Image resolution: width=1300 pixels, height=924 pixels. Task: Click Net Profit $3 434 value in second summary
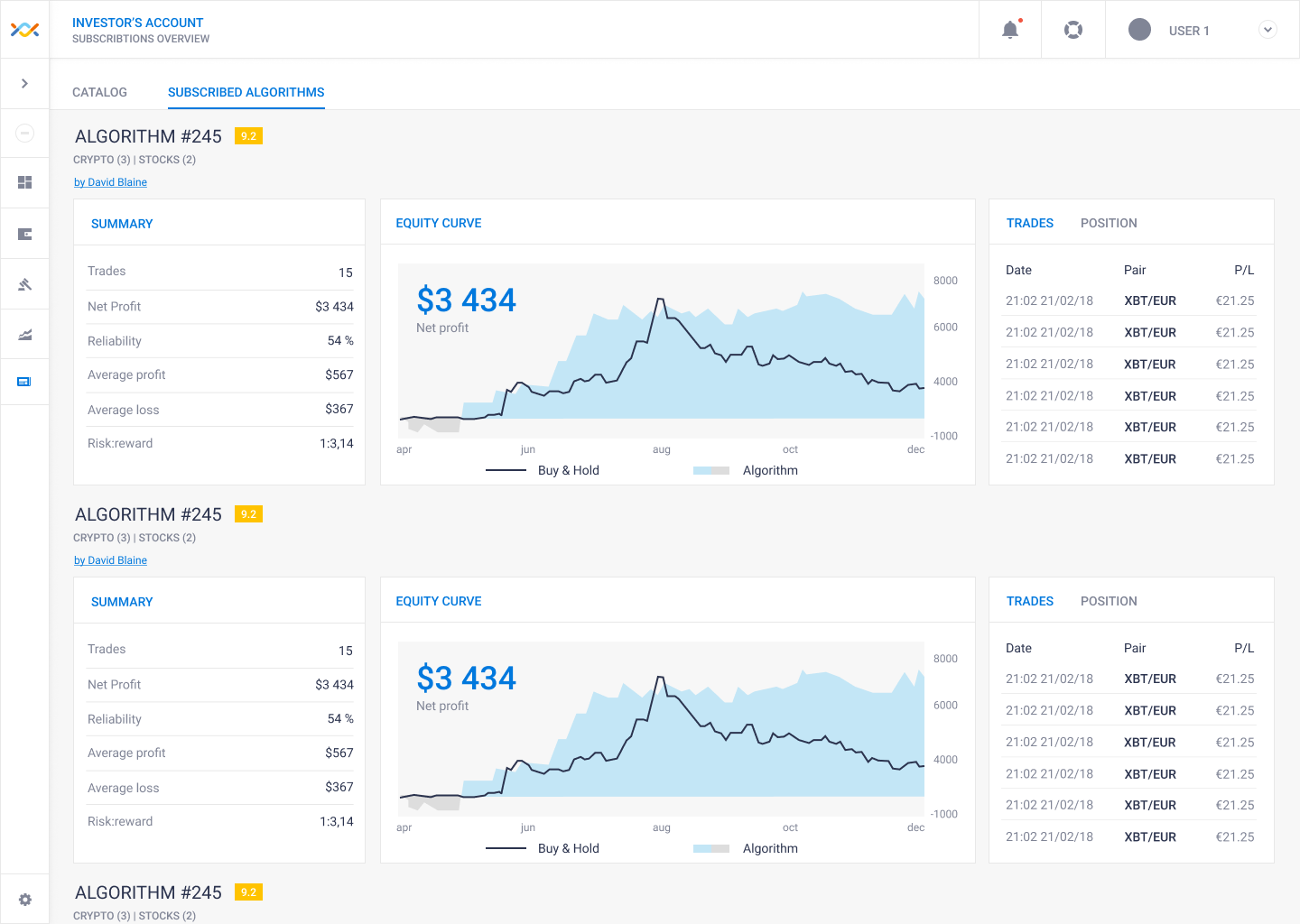334,685
